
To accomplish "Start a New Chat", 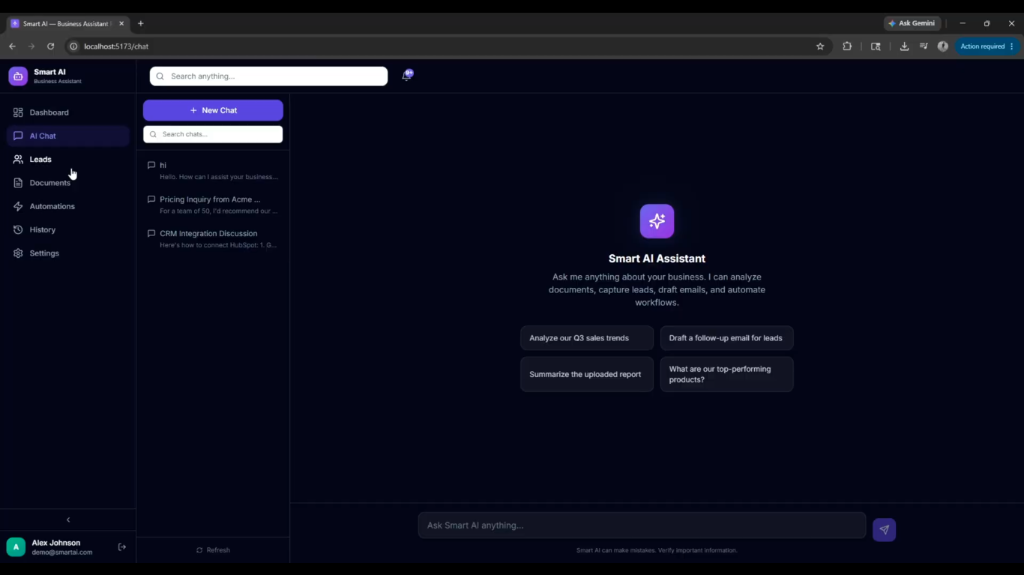I will [213, 110].
